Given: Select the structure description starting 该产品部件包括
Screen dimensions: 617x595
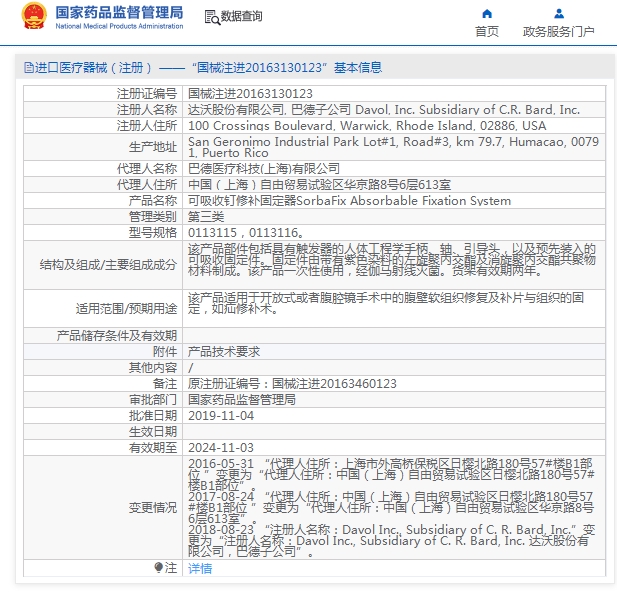Looking at the screenshot, I should 392,260.
